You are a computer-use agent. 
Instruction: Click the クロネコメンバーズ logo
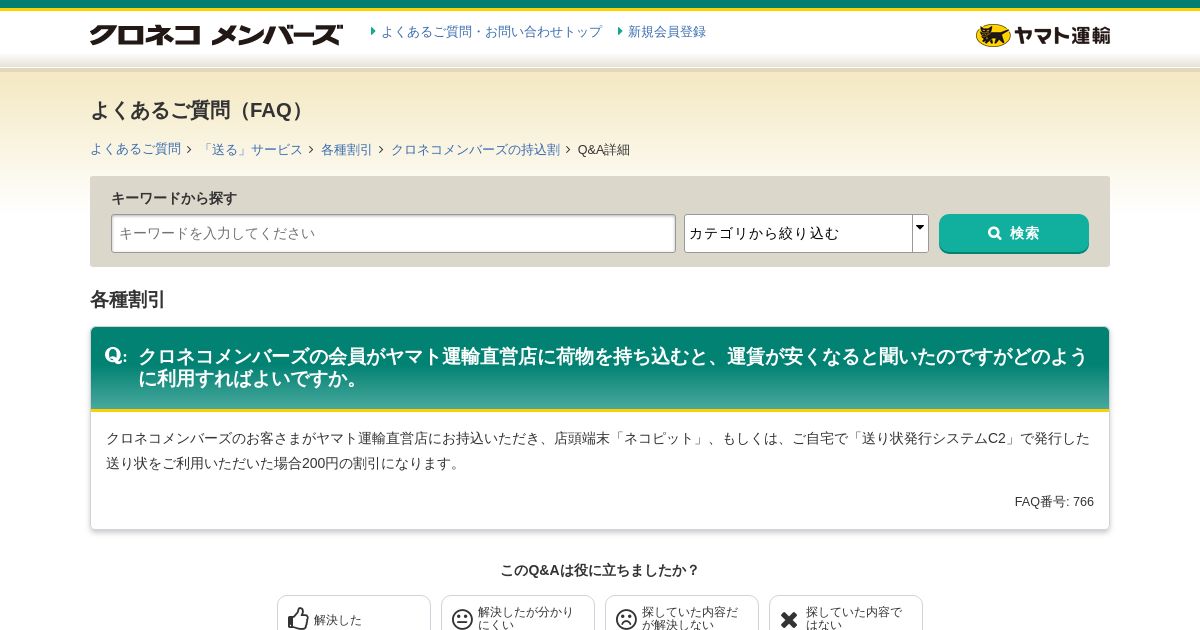coord(216,35)
